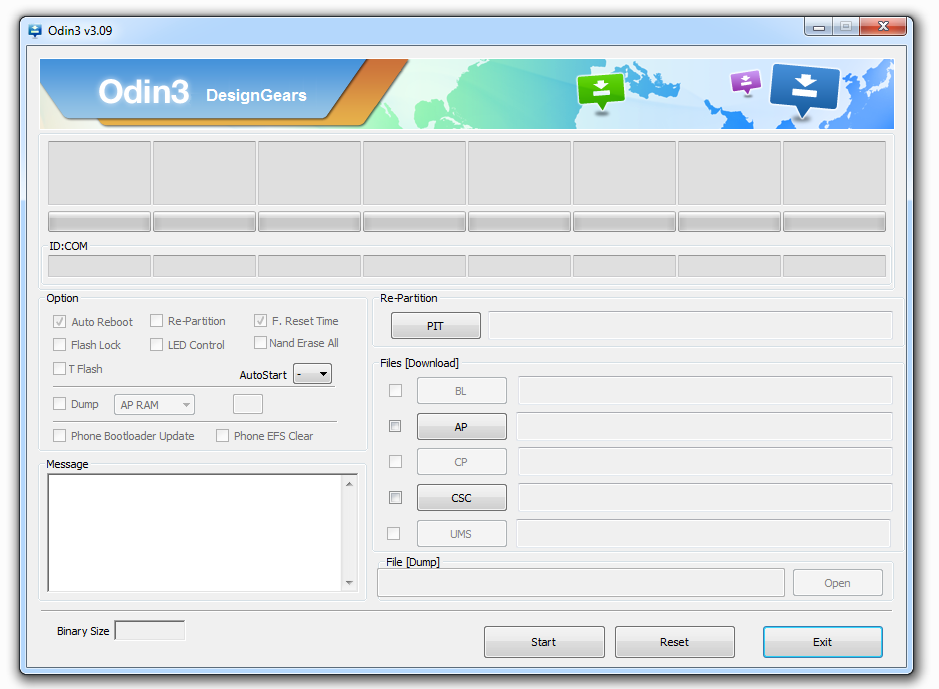Click the first ID:COM port box
Screen dimensions: 939x689
[x=99, y=266]
